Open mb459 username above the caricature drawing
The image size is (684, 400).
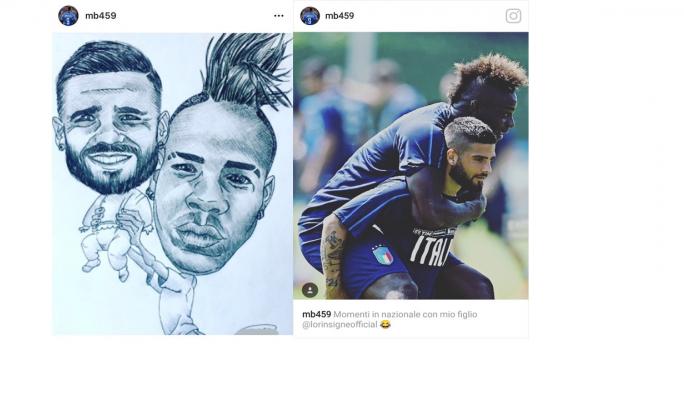[101, 16]
